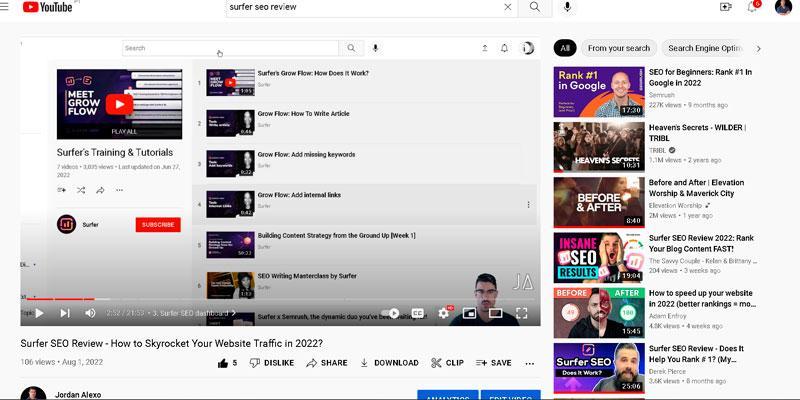Click the CLIP button

[x=447, y=363]
